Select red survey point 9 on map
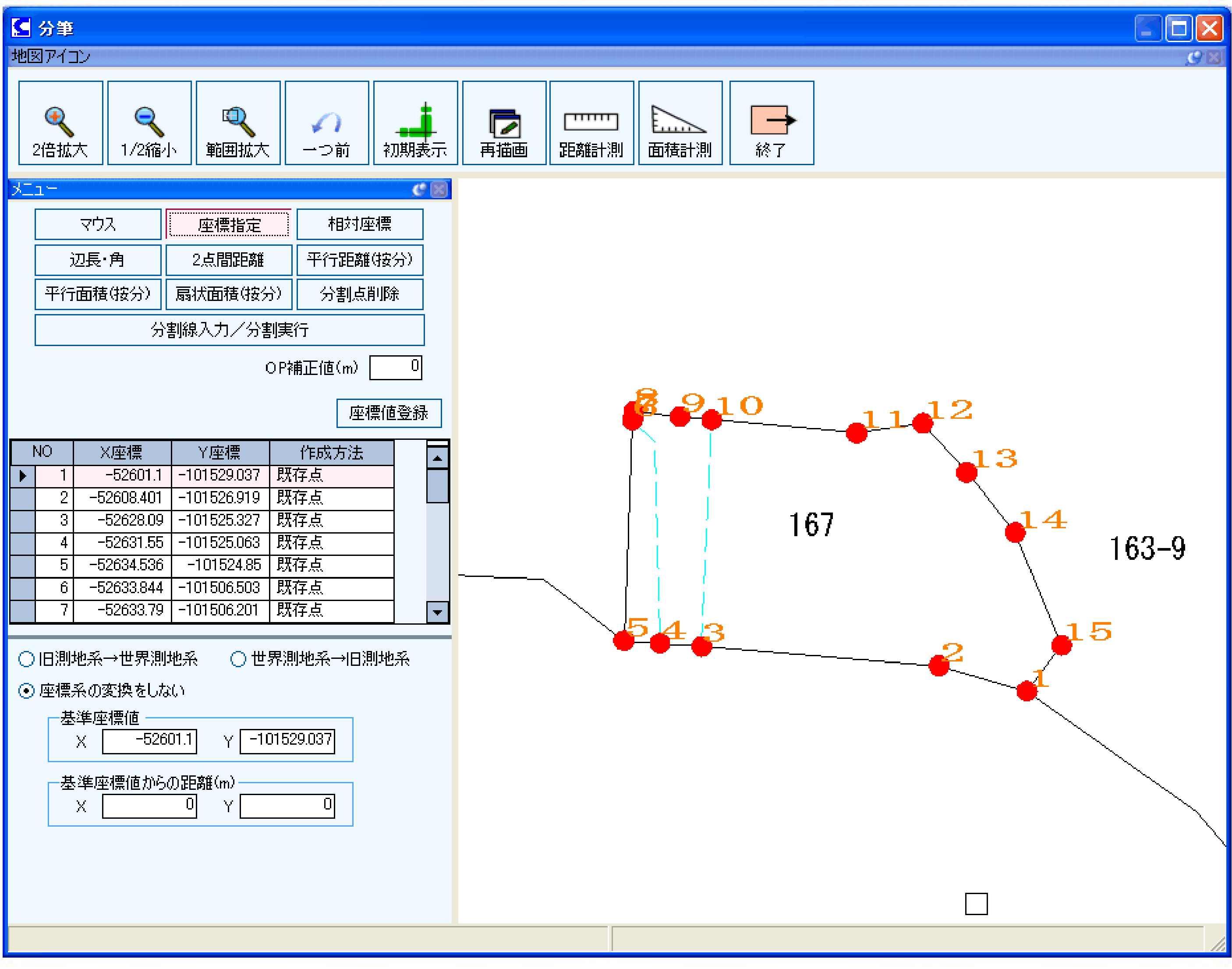Image resolution: width=1232 pixels, height=969 pixels. pyautogui.click(x=679, y=417)
